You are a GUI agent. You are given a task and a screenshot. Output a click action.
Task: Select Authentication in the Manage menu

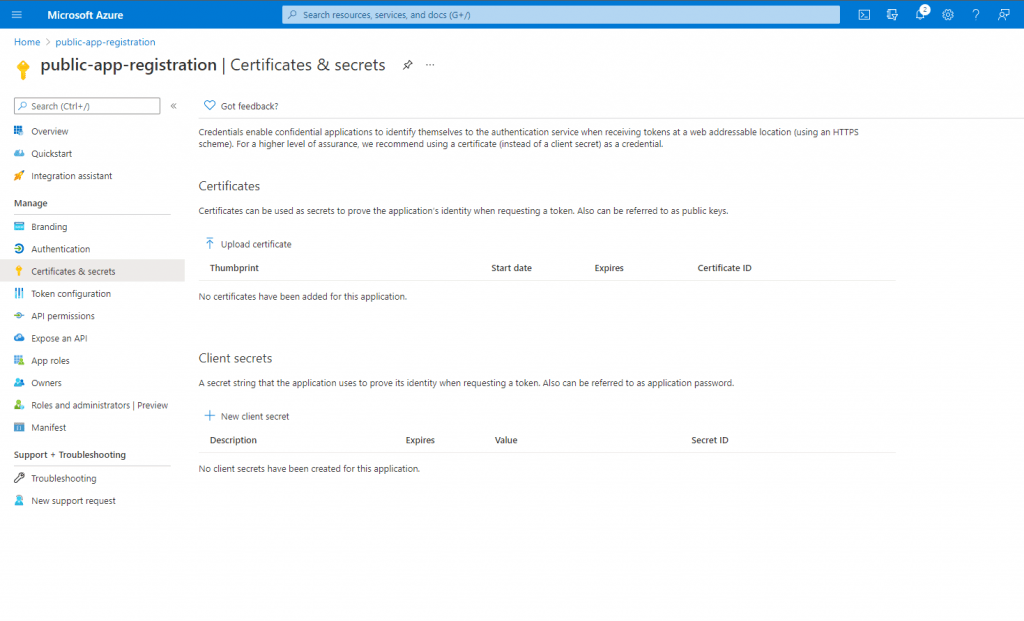click(x=60, y=249)
